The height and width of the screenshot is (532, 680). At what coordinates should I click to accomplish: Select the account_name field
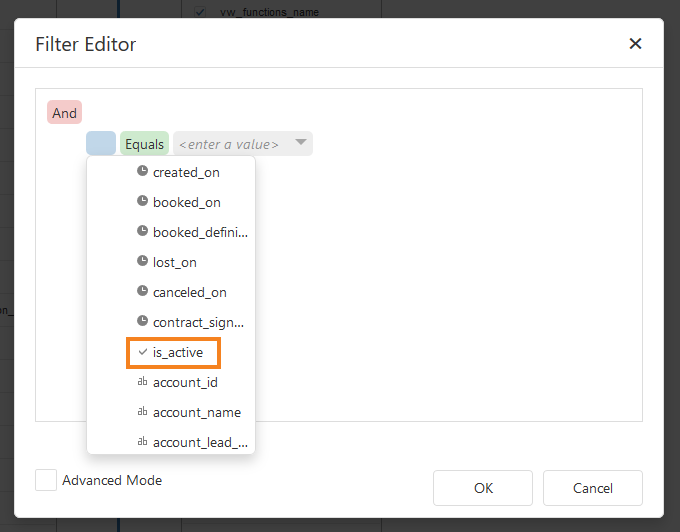click(x=171, y=412)
